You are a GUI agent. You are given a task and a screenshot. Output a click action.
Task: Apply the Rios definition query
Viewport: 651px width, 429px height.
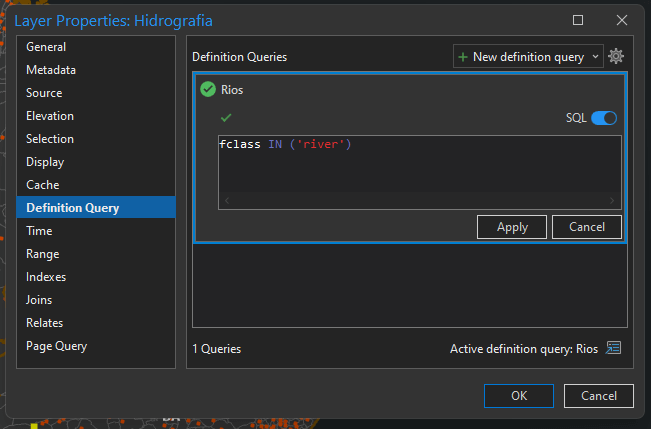pyautogui.click(x=512, y=227)
